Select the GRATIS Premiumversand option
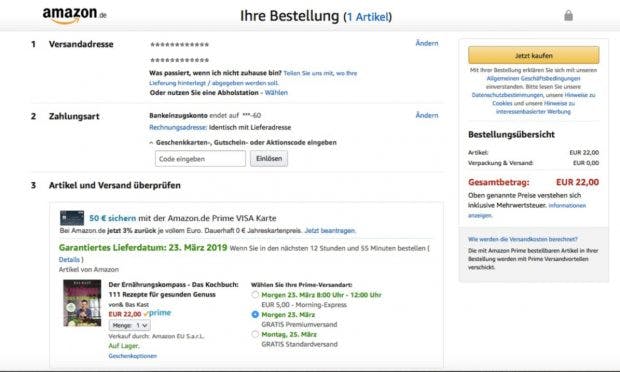This screenshot has width=620, height=372. (x=255, y=314)
